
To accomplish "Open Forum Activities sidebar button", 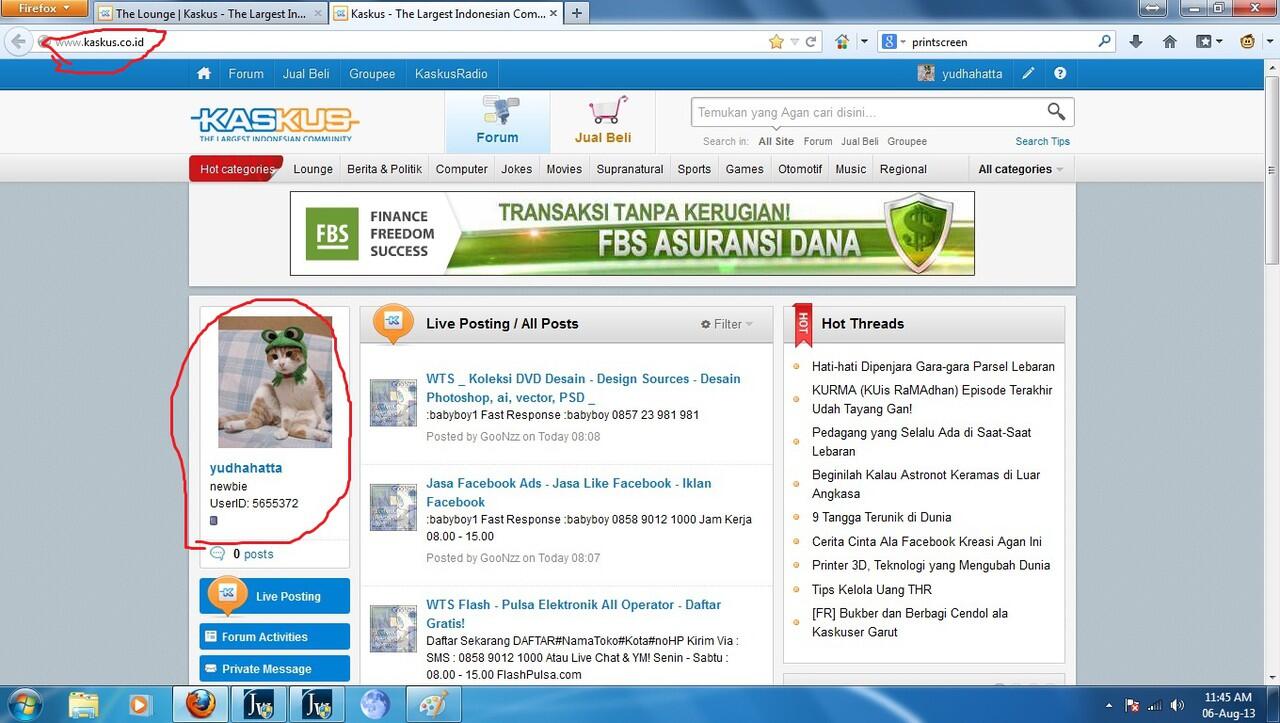I will 275,636.
